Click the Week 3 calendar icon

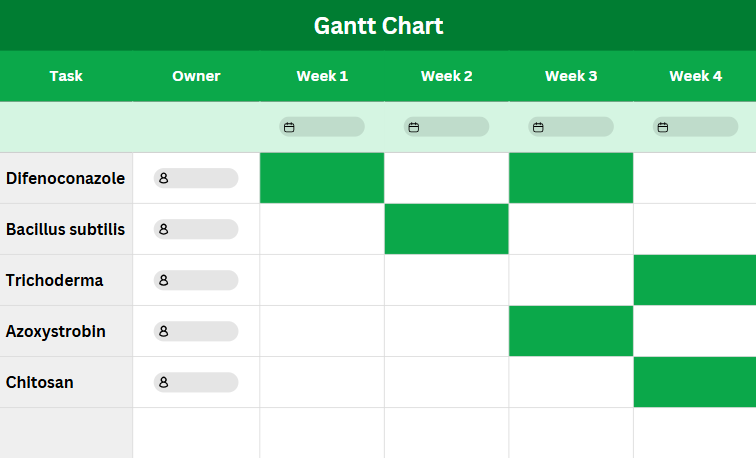(538, 127)
